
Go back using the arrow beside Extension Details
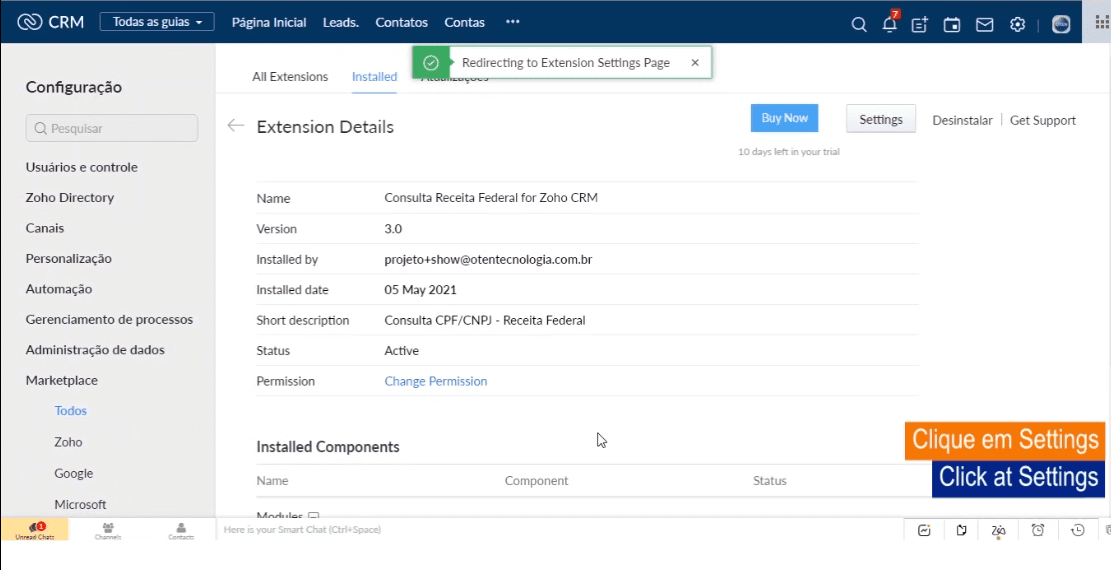coord(235,126)
